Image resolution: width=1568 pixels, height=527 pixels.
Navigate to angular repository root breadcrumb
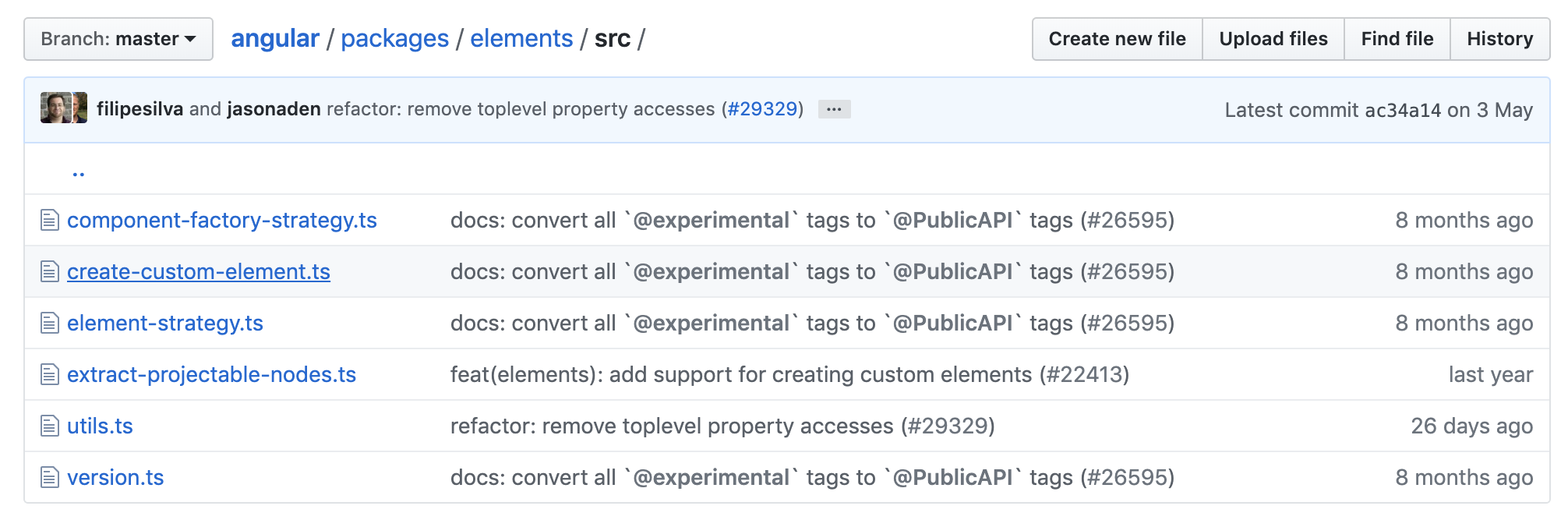coord(275,39)
